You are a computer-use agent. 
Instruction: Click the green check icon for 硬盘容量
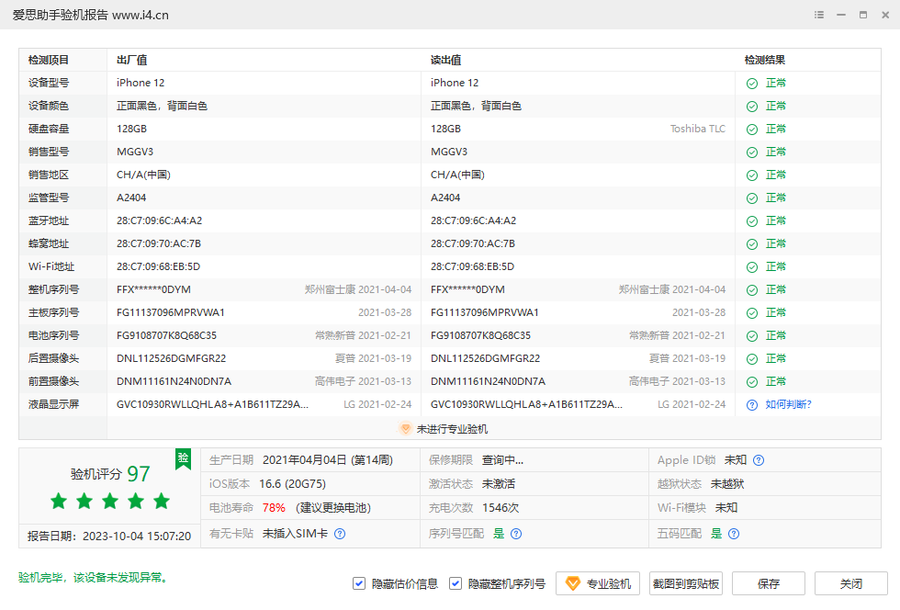[752, 130]
